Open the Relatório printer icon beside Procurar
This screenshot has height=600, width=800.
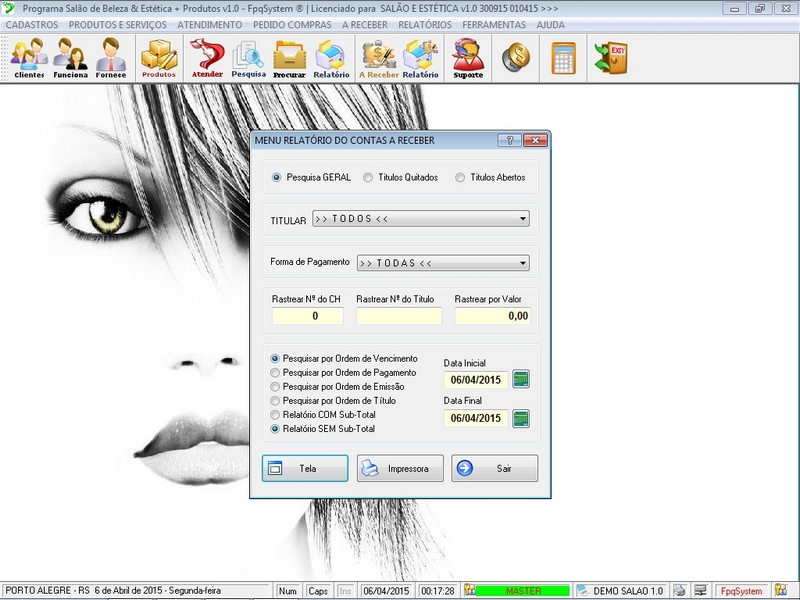(x=331, y=58)
